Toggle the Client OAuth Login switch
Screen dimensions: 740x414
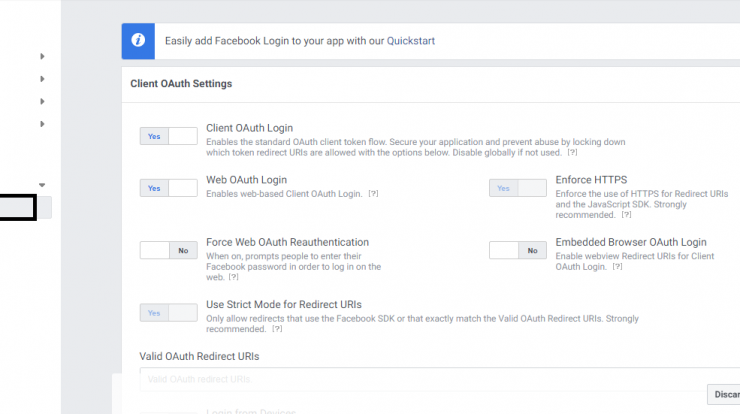[168, 136]
